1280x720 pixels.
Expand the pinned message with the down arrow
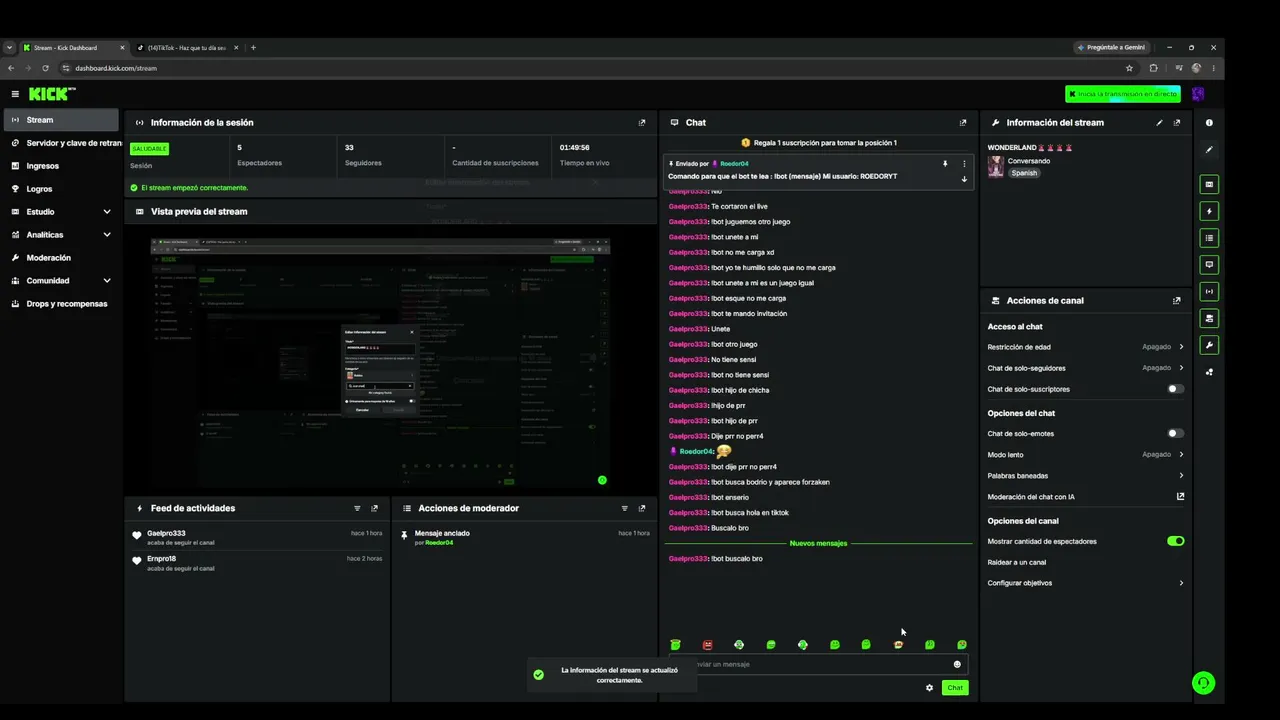(964, 179)
